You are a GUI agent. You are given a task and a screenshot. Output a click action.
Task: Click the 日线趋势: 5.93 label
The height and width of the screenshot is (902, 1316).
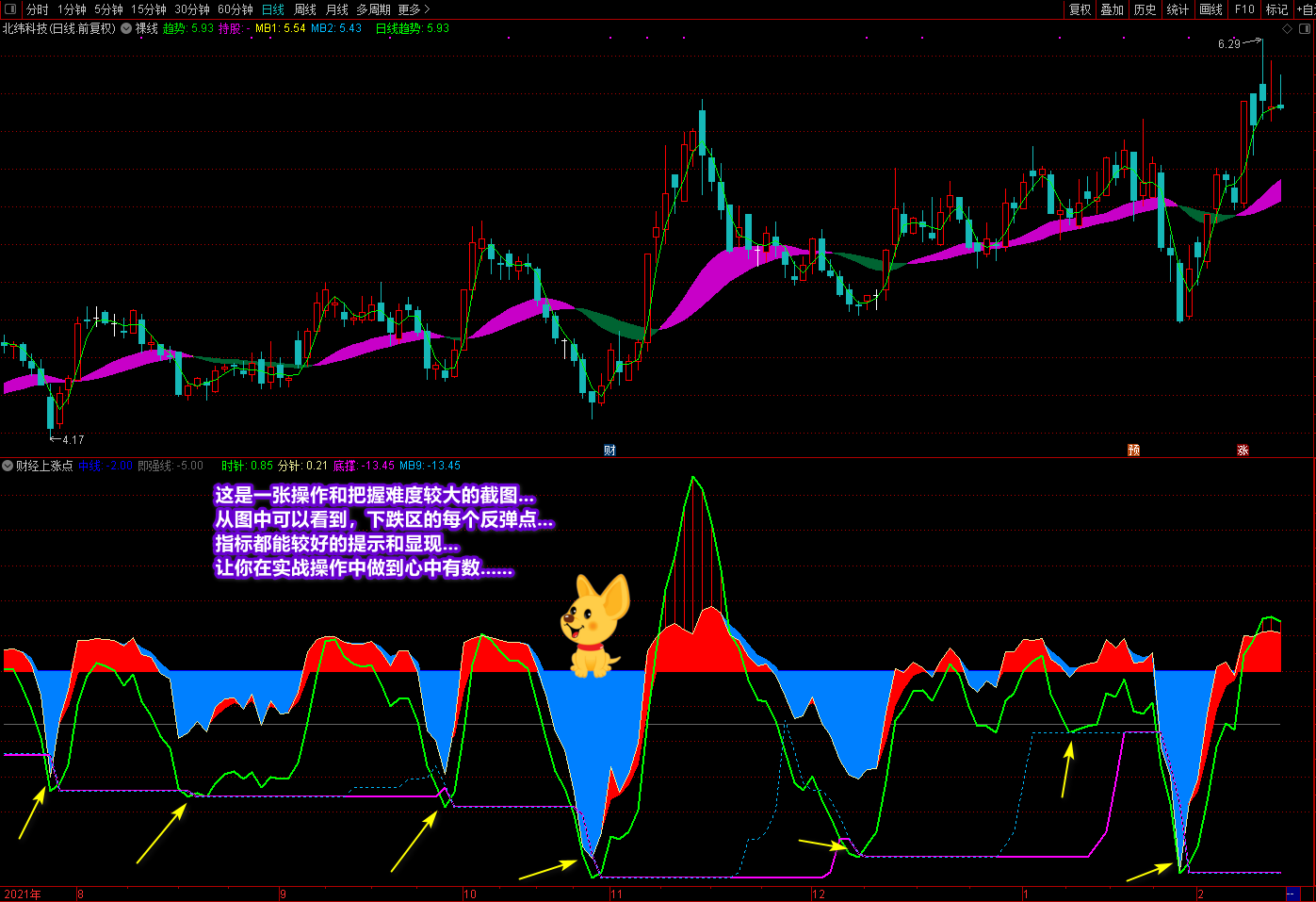(413, 28)
